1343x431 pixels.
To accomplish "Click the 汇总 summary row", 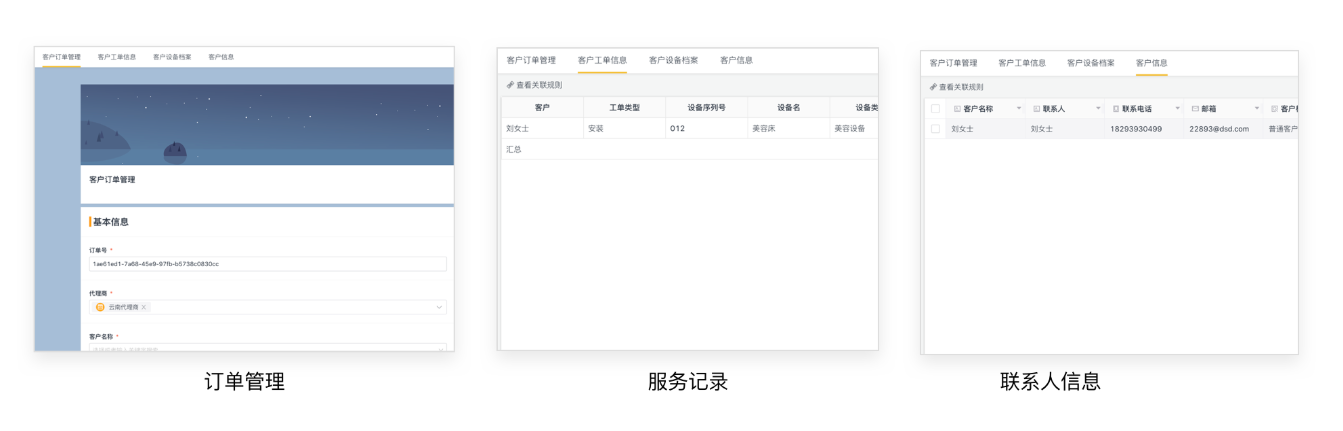I will 690,149.
